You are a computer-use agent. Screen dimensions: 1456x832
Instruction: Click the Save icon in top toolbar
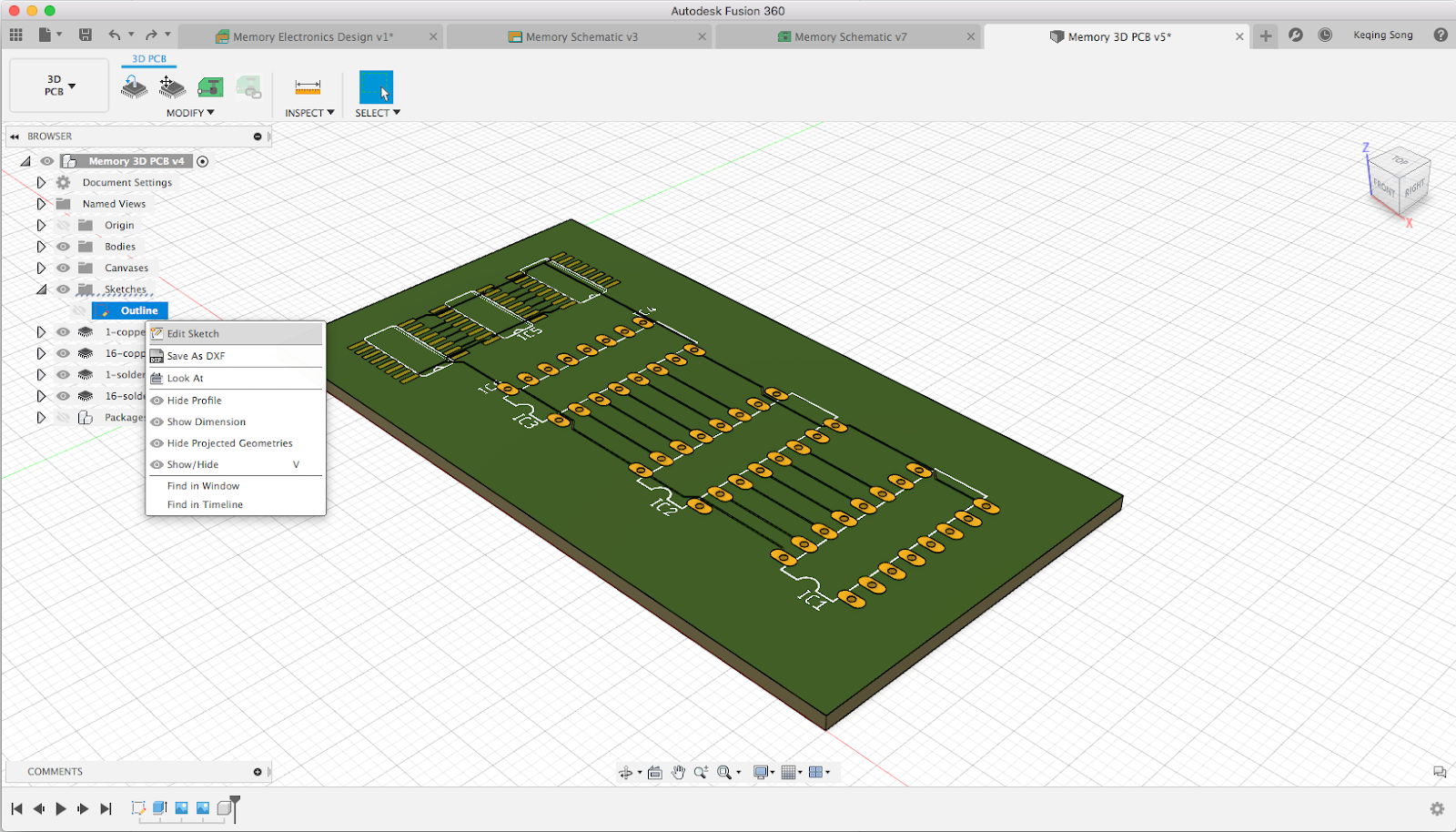tap(85, 35)
